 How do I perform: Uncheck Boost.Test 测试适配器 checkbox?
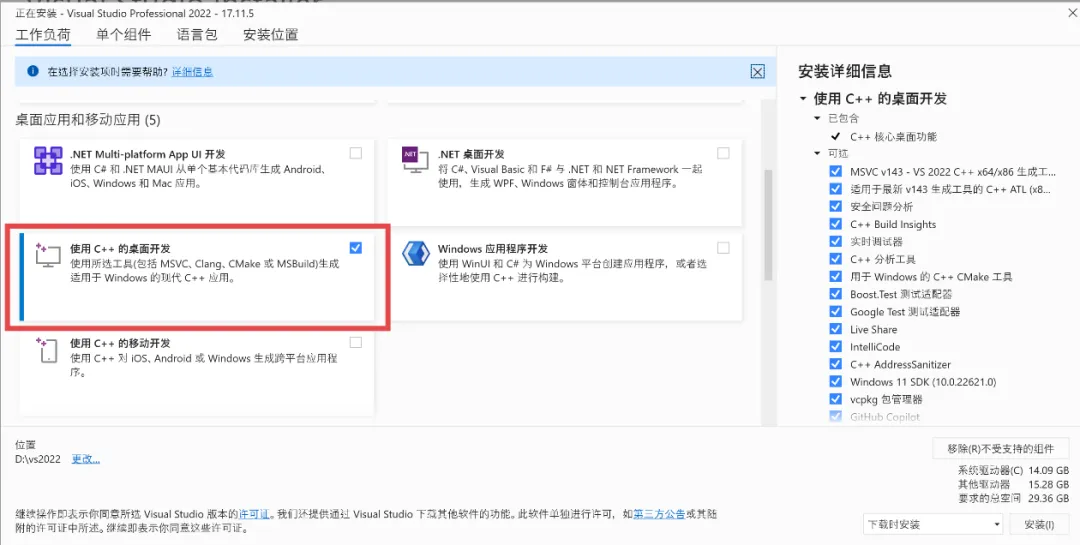pos(835,294)
